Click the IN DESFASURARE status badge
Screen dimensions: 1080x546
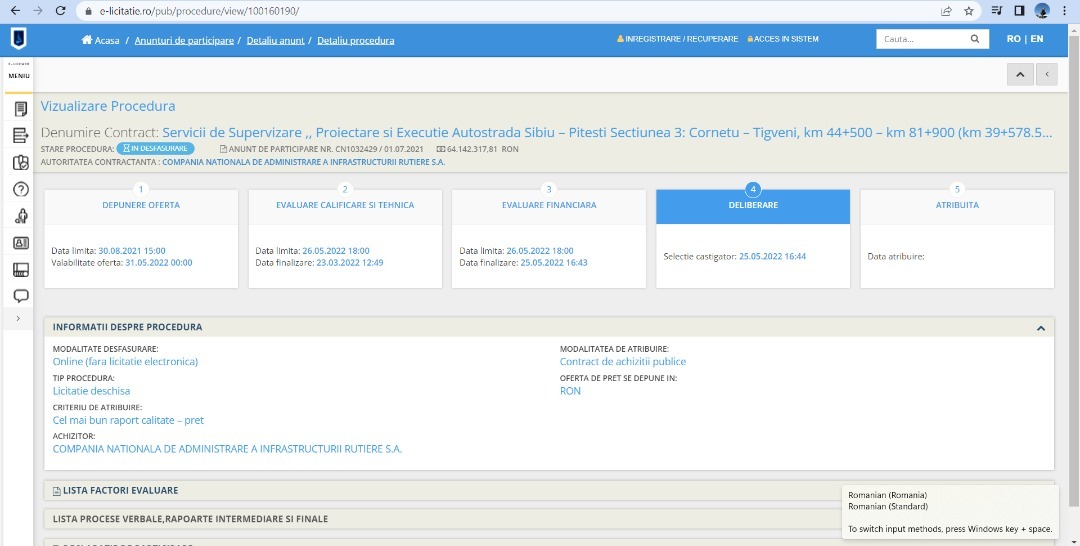click(x=156, y=148)
